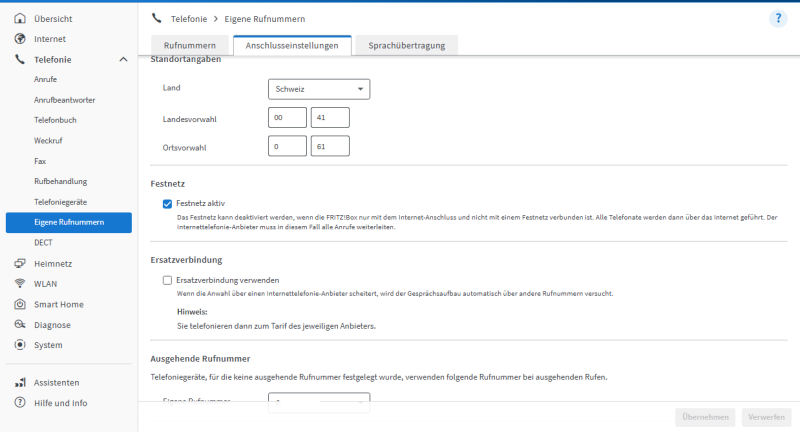Click the Ersatzverbindung verwenden label text
The image size is (800, 432).
[228, 280]
